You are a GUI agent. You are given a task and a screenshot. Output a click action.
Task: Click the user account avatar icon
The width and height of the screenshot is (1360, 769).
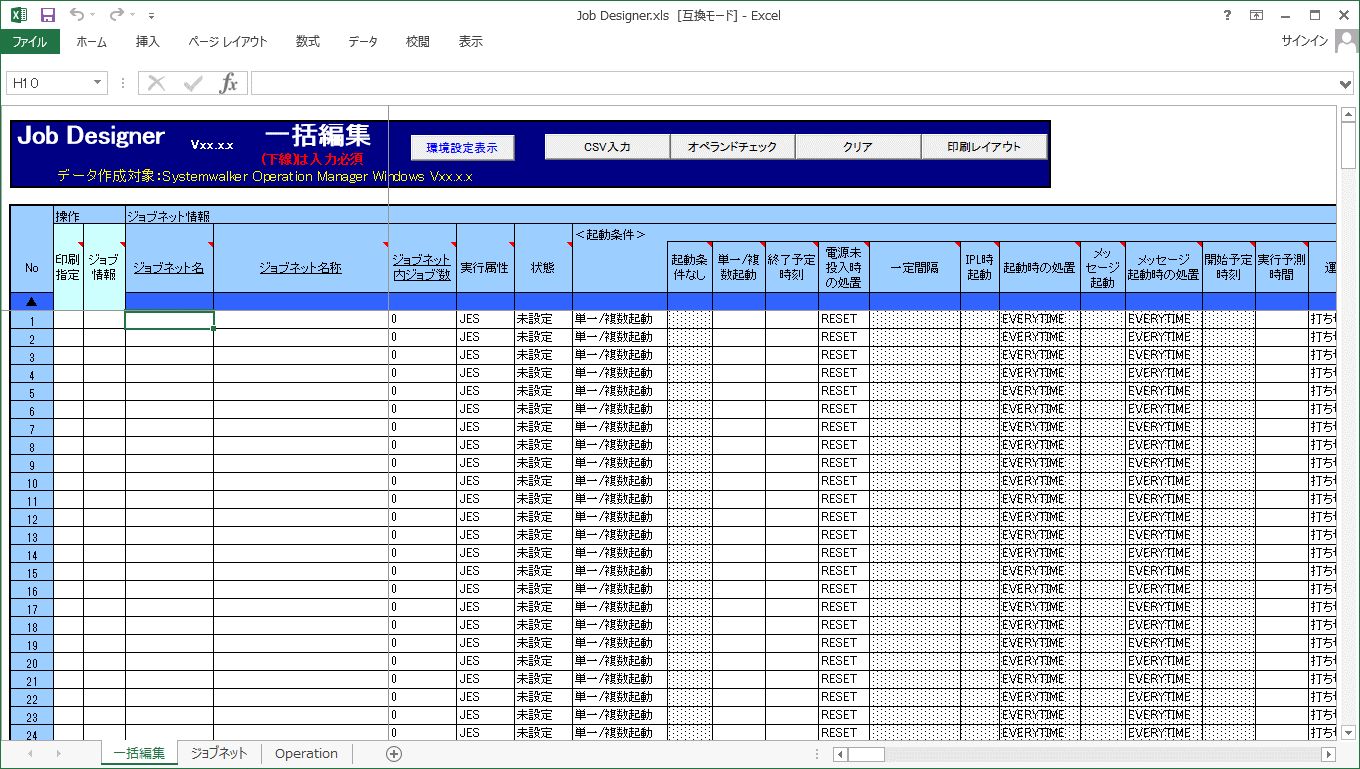1346,42
